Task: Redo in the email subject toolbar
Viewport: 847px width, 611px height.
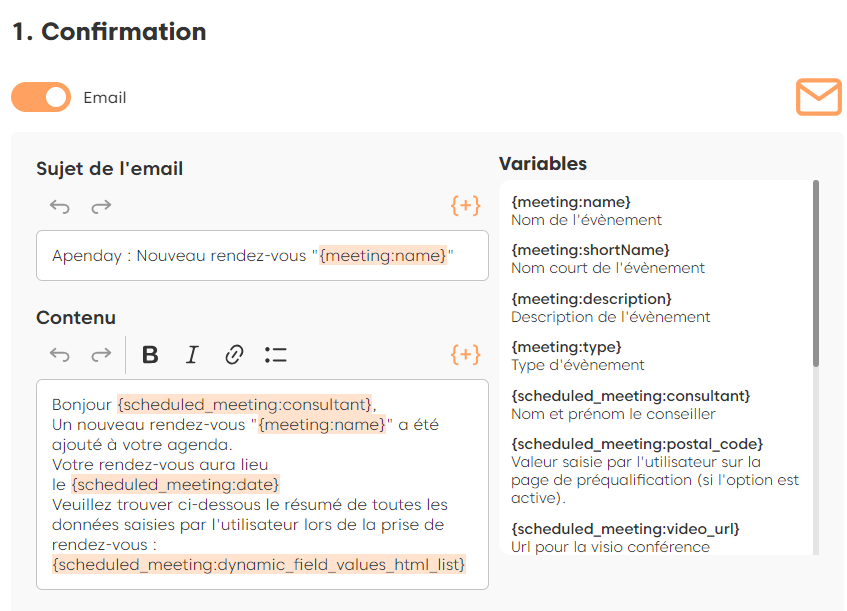Action: click(101, 207)
